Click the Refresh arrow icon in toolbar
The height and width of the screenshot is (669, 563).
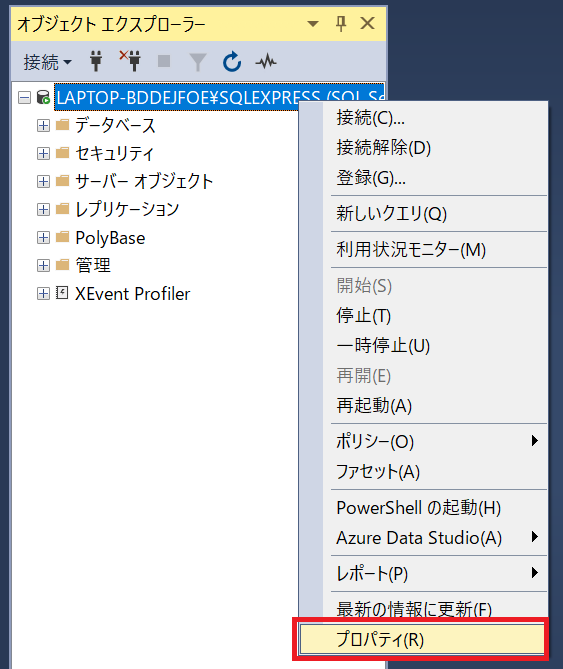point(232,61)
